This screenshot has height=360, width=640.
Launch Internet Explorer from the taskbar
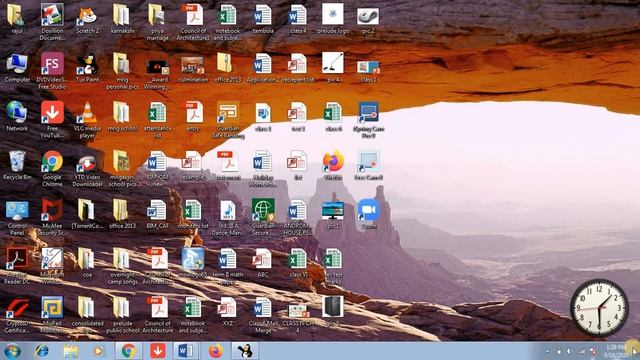(41, 351)
